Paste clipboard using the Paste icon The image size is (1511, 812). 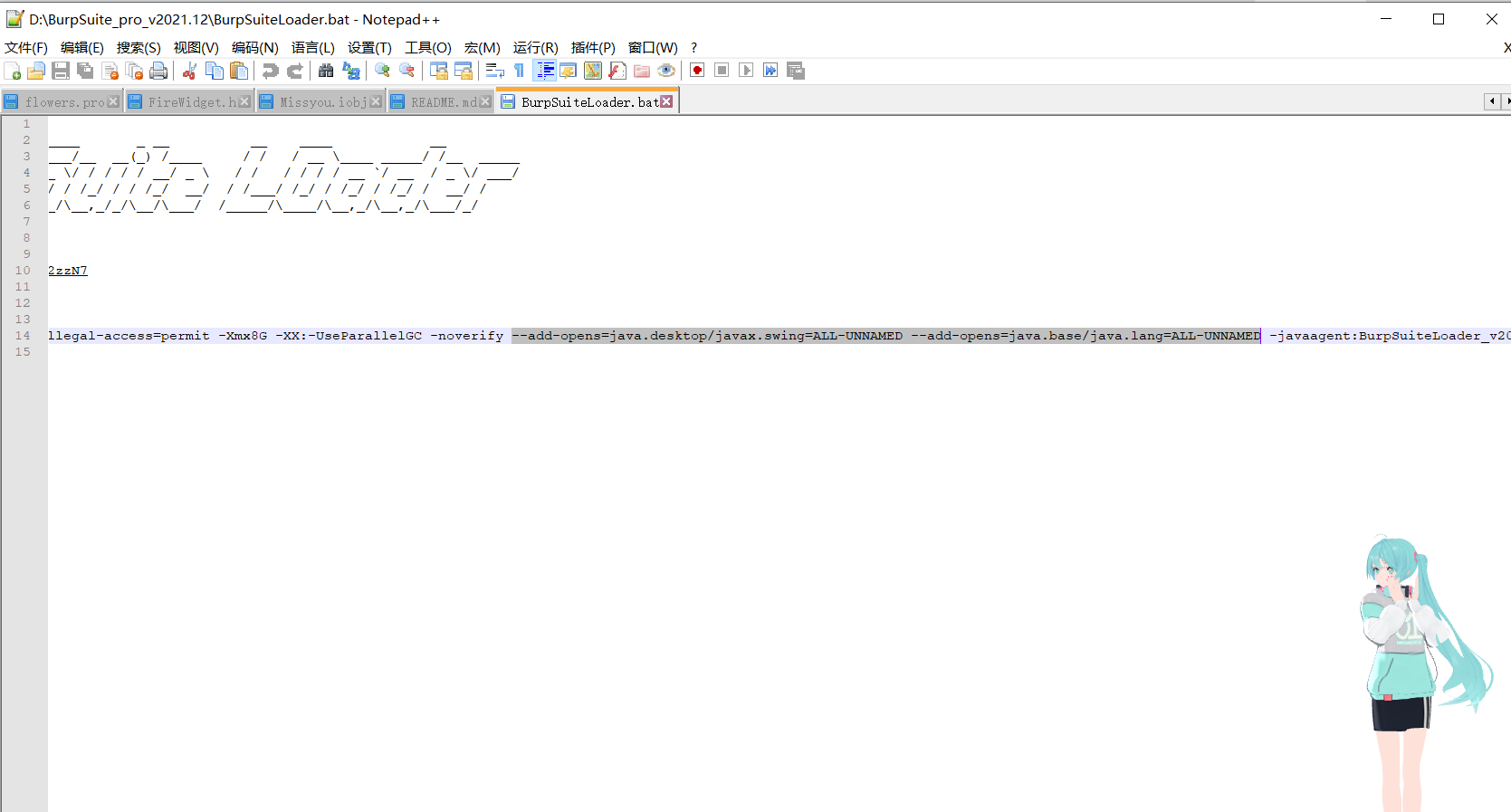(239, 71)
